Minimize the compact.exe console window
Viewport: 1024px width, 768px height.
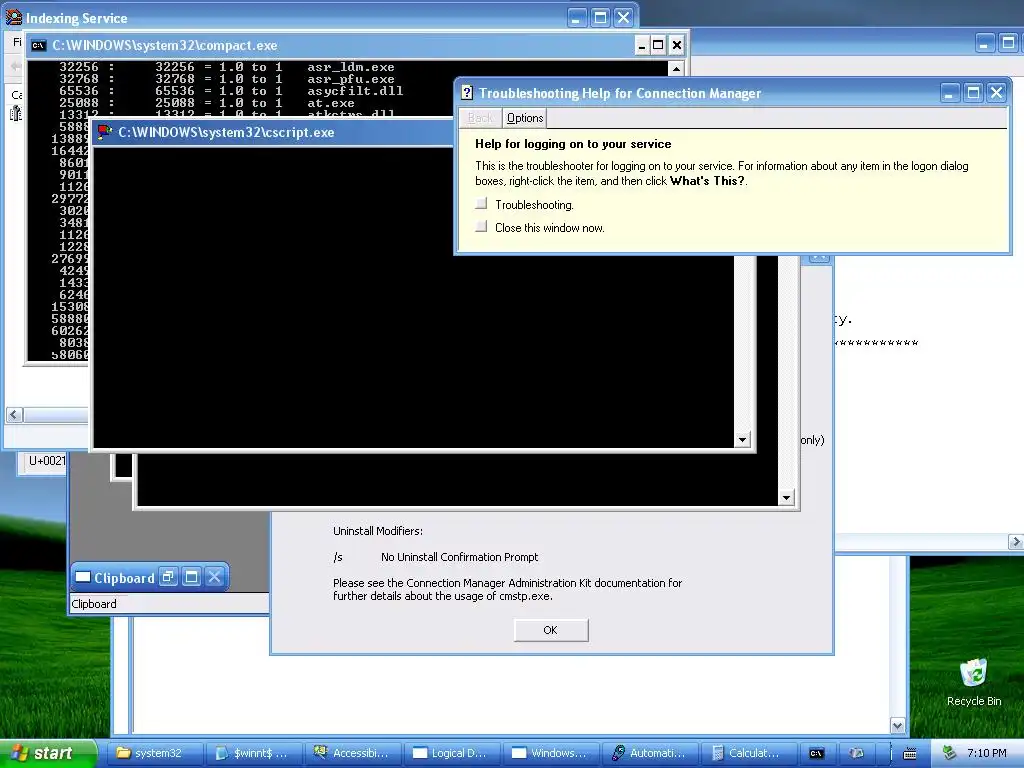[641, 45]
